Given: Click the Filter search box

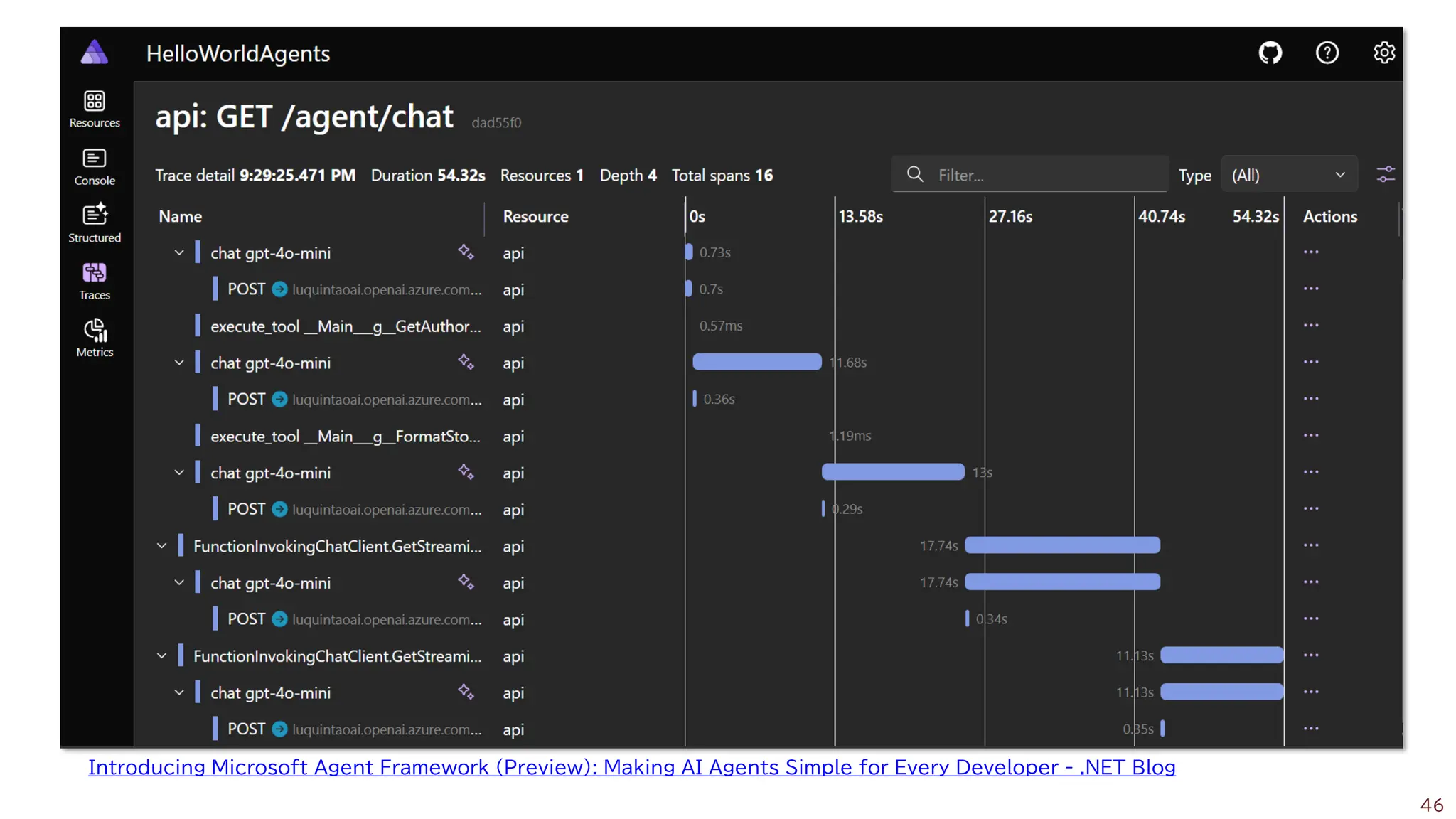Looking at the screenshot, I should pyautogui.click(x=1029, y=174).
